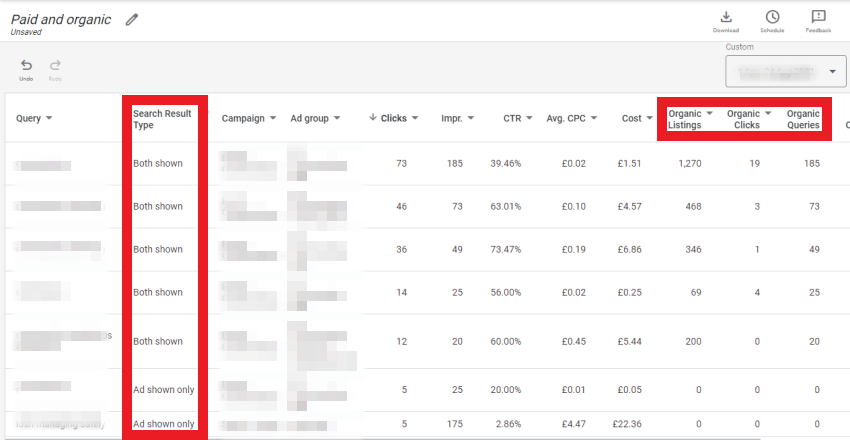Click the Undo arrow icon
850x440 pixels.
pyautogui.click(x=26, y=66)
